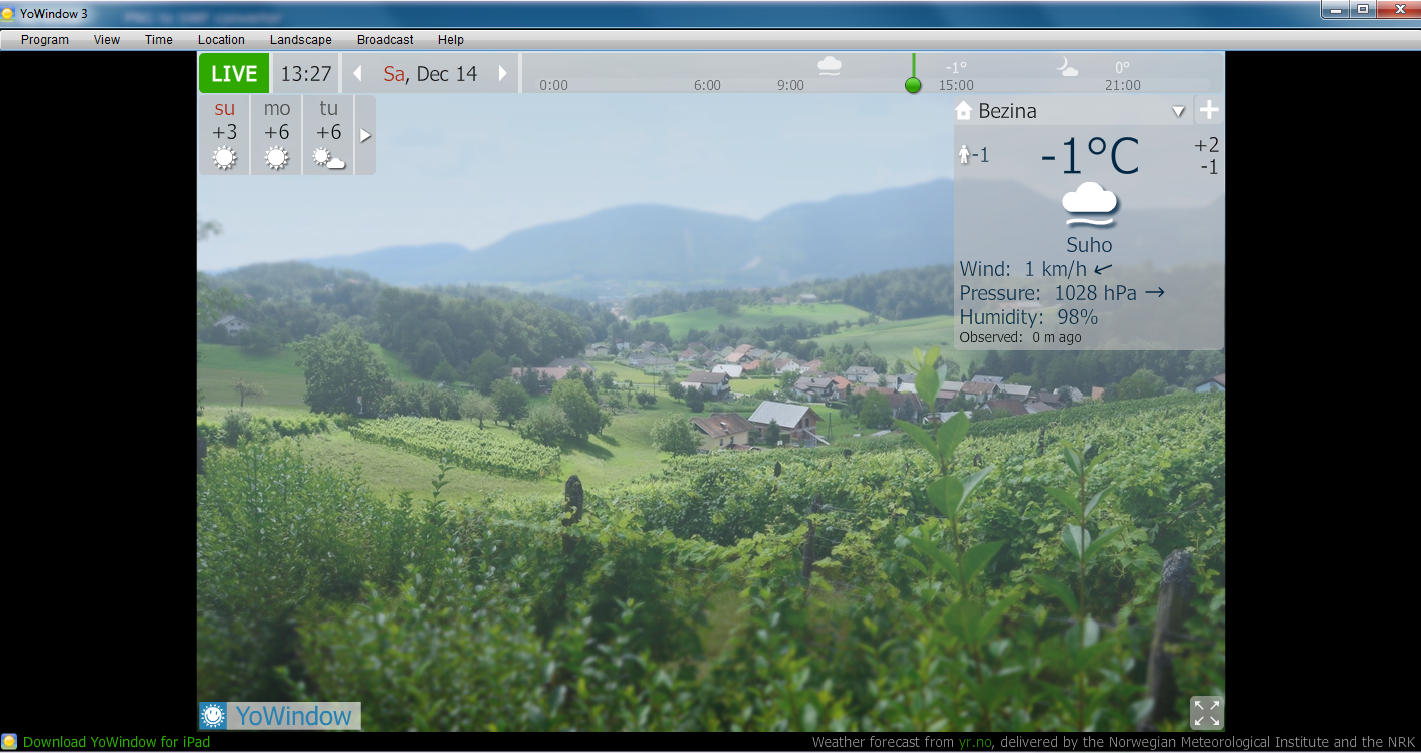Open the Landscape menu

(x=300, y=40)
